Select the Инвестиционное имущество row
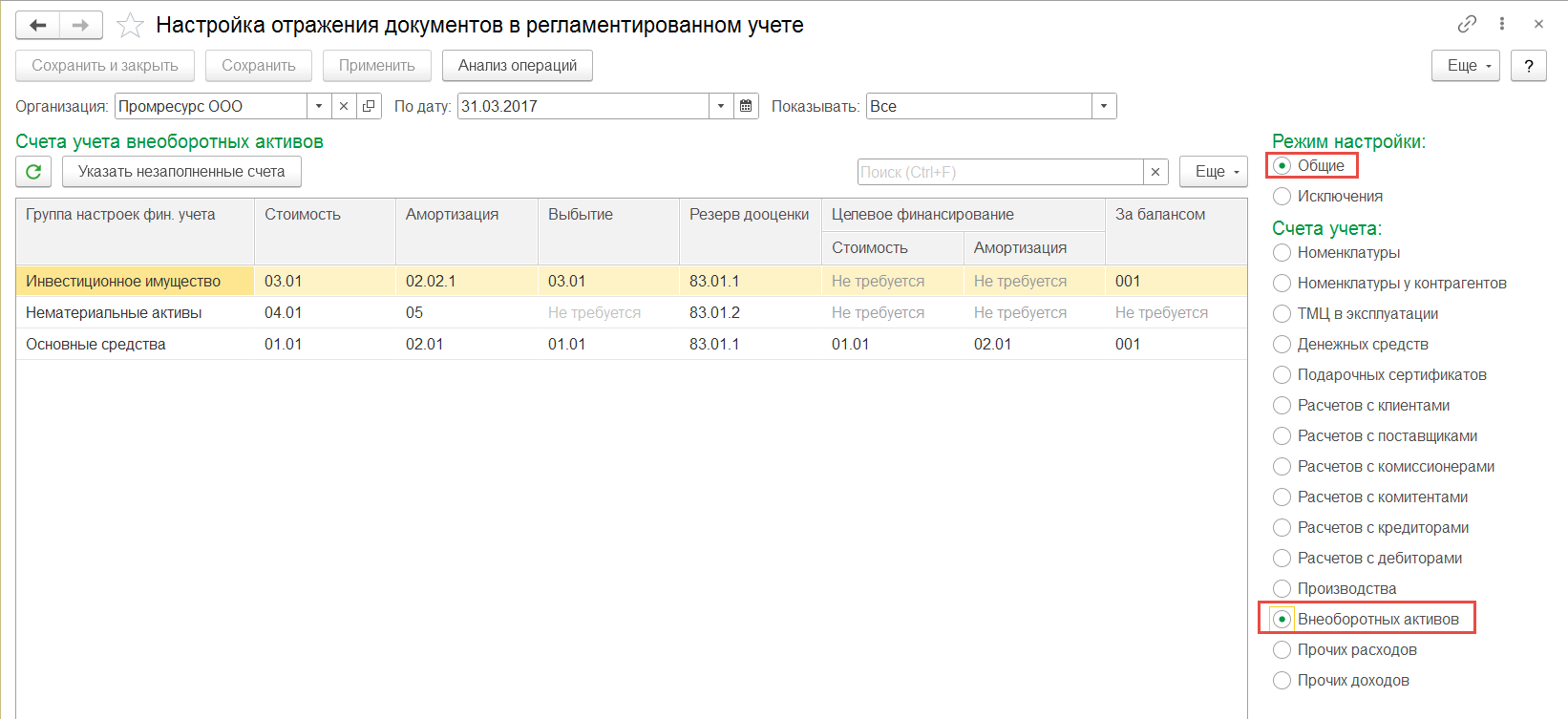 (x=631, y=282)
